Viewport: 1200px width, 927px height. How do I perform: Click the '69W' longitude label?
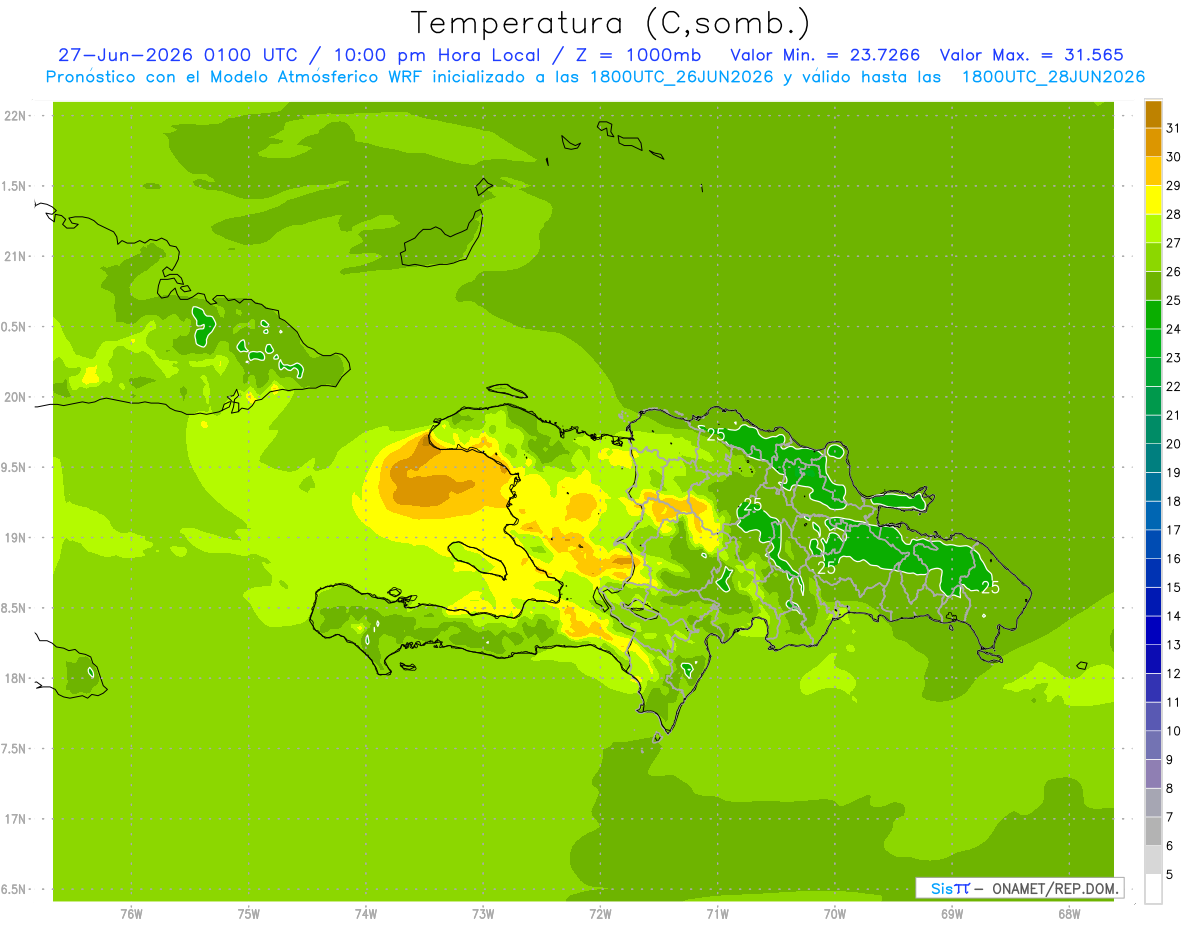click(x=952, y=913)
